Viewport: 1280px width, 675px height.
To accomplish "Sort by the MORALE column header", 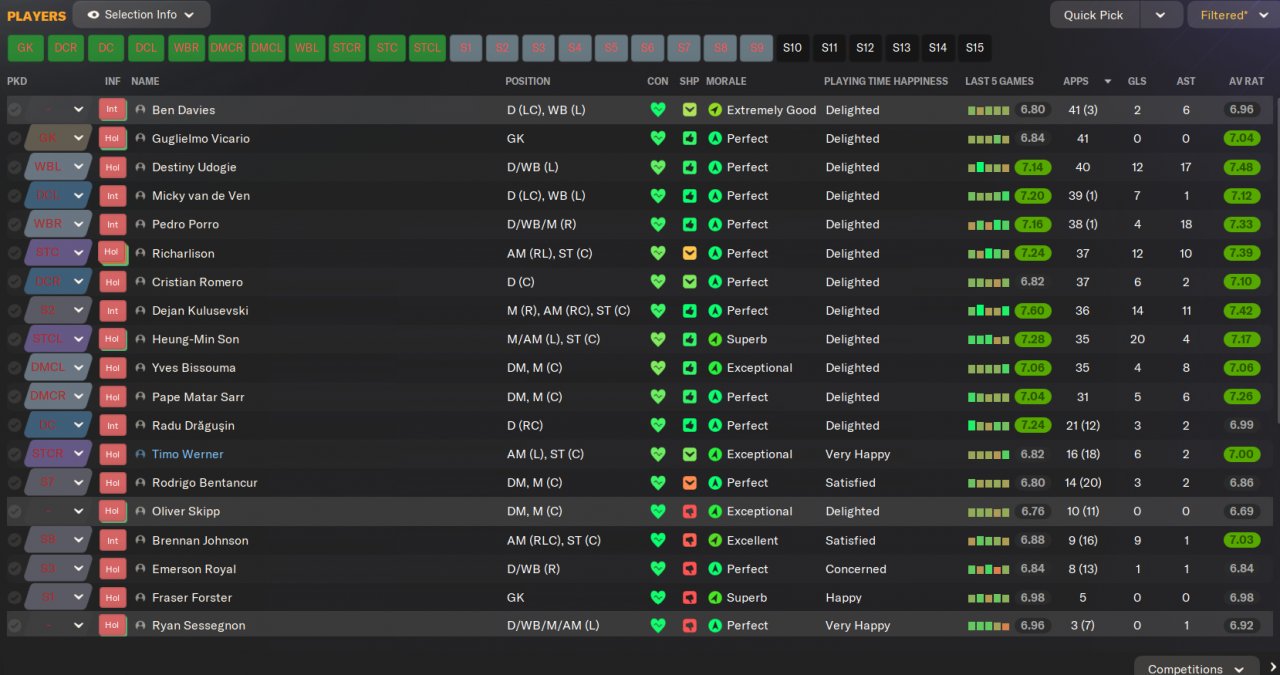I will (x=726, y=81).
